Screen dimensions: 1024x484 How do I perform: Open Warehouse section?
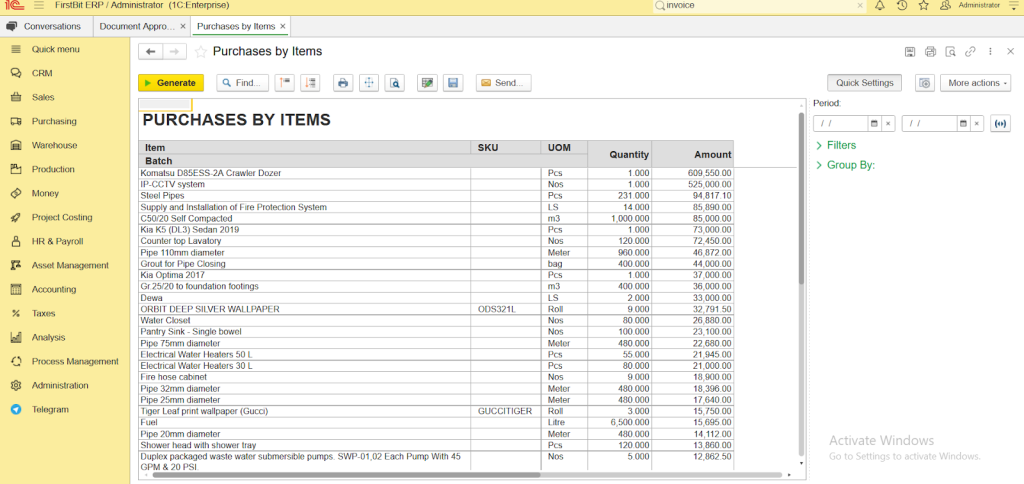coord(54,145)
